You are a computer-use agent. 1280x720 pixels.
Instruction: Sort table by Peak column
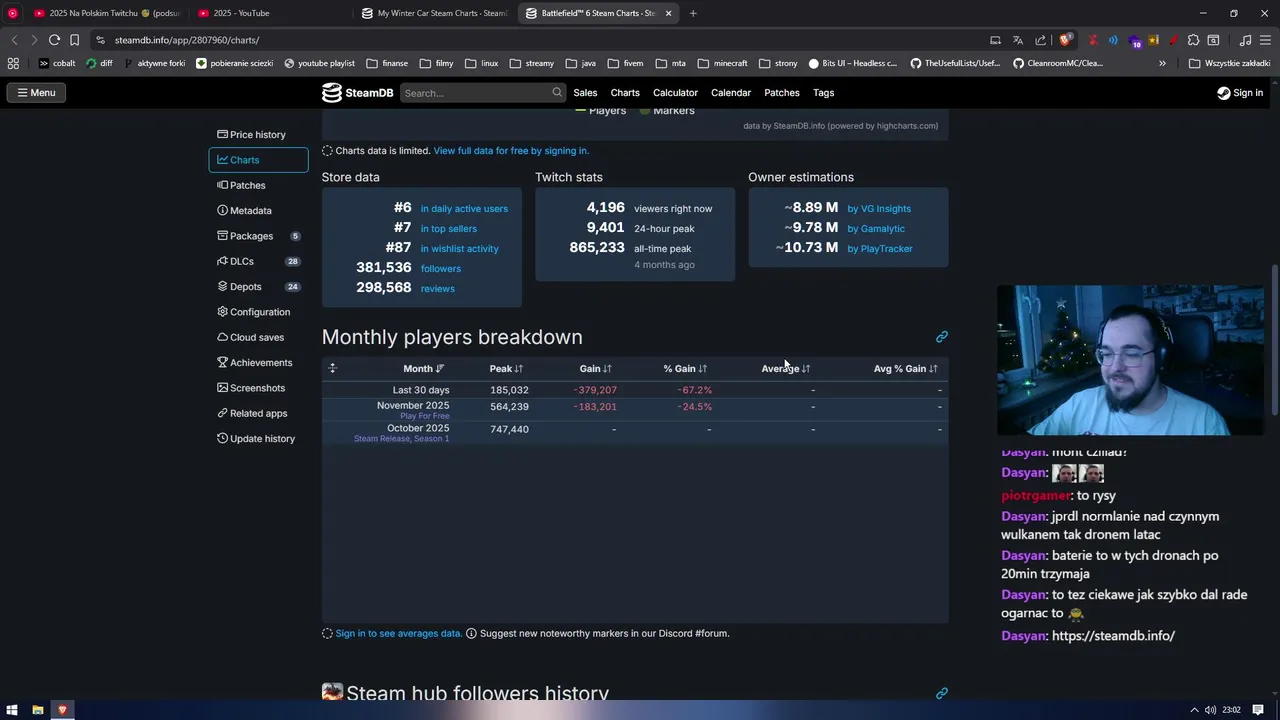click(506, 369)
